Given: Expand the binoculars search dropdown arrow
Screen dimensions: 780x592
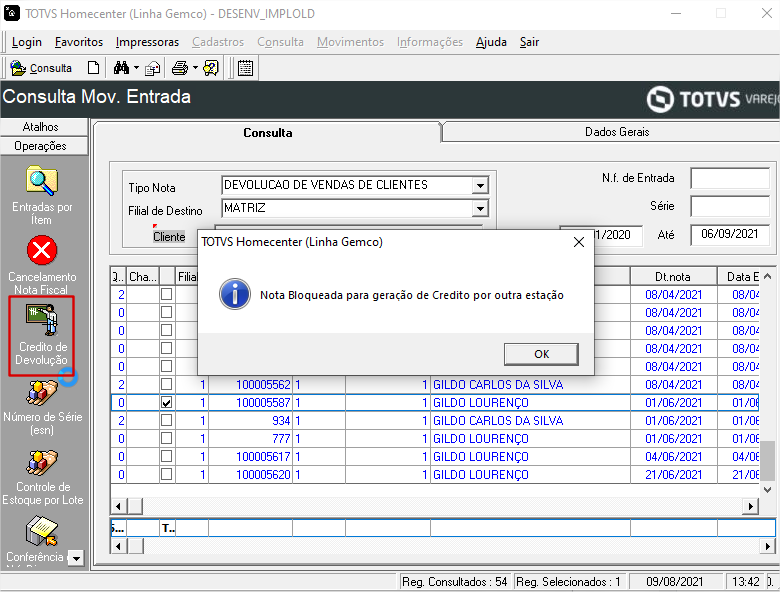Looking at the screenshot, I should (x=136, y=68).
